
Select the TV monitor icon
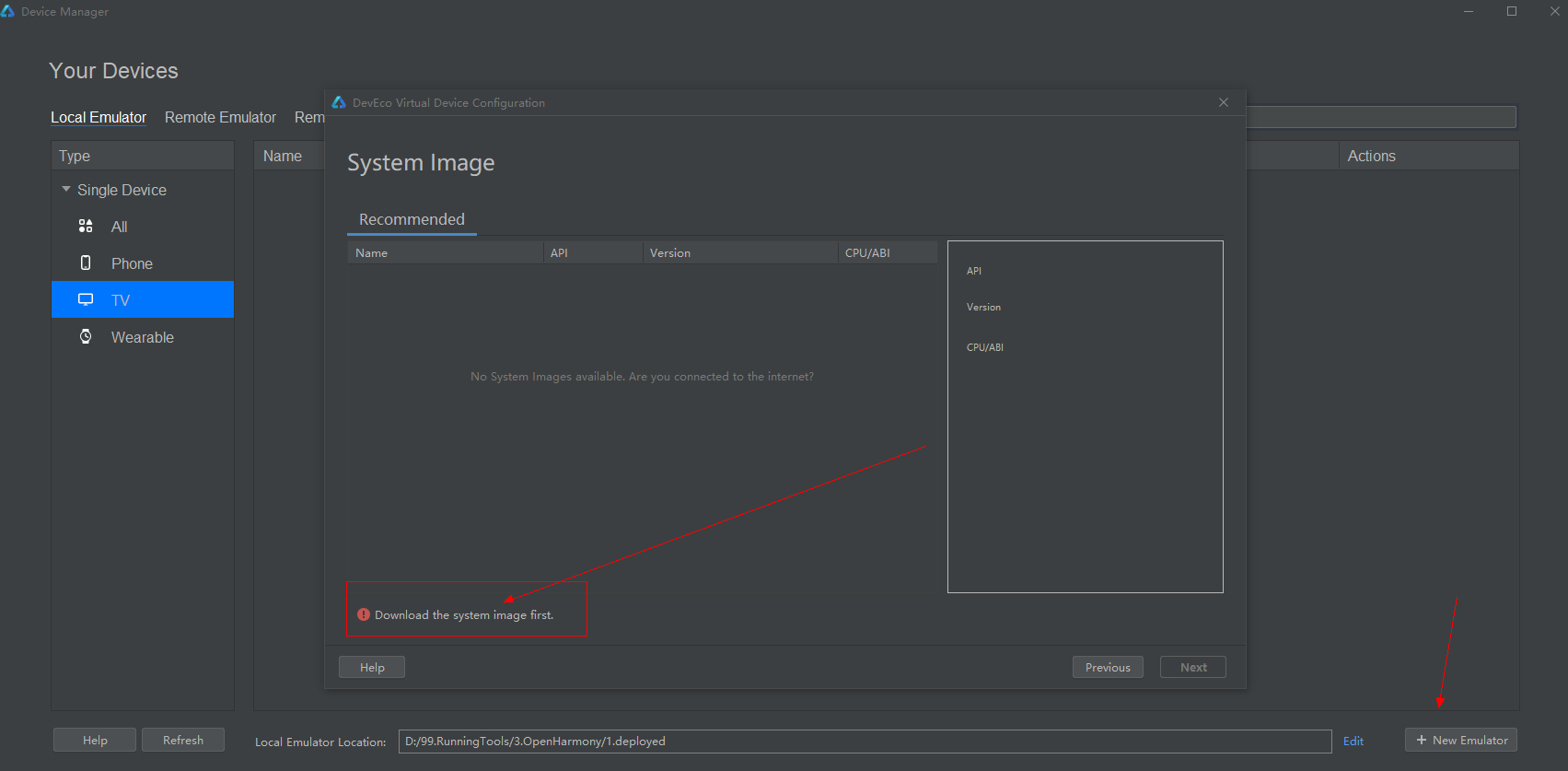[x=86, y=299]
